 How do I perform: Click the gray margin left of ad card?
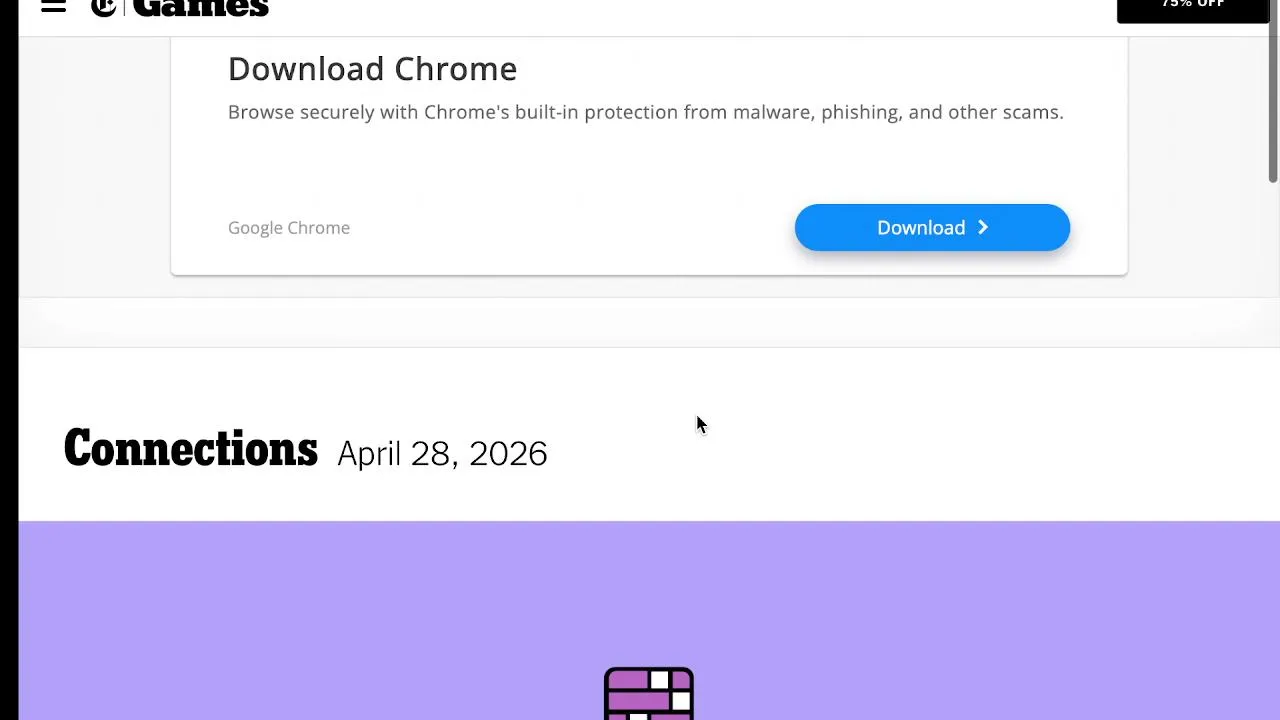(x=95, y=170)
